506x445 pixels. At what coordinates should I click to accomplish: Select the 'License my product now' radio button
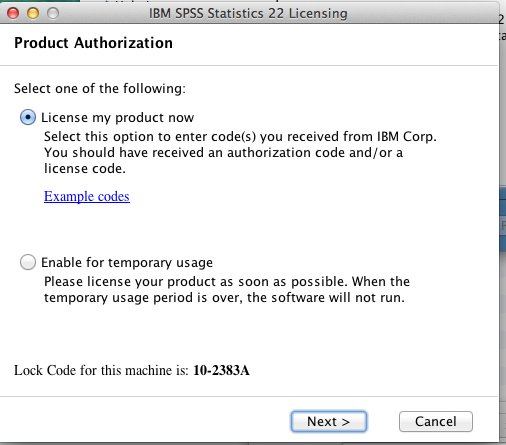(28, 117)
